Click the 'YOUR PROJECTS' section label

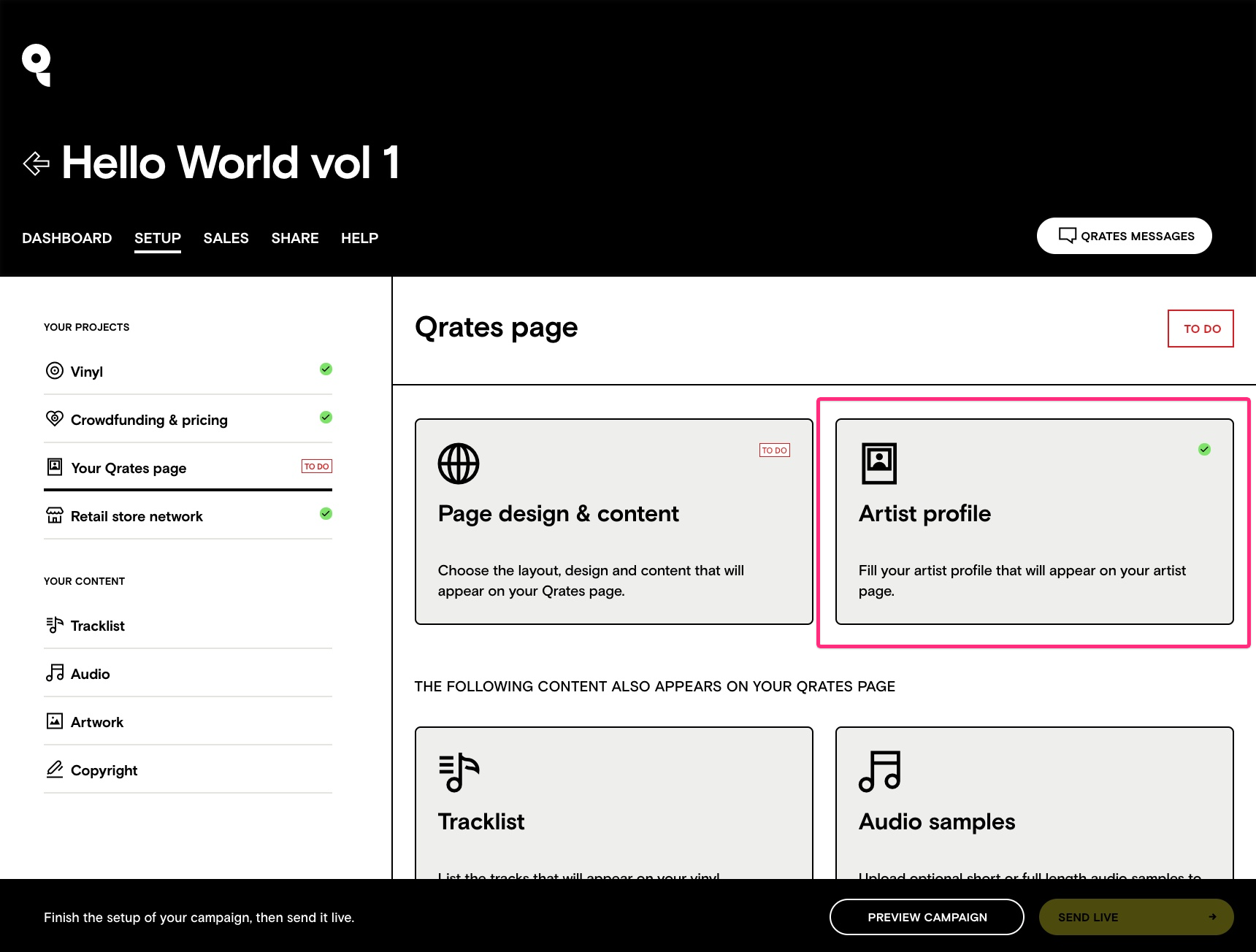(x=86, y=327)
